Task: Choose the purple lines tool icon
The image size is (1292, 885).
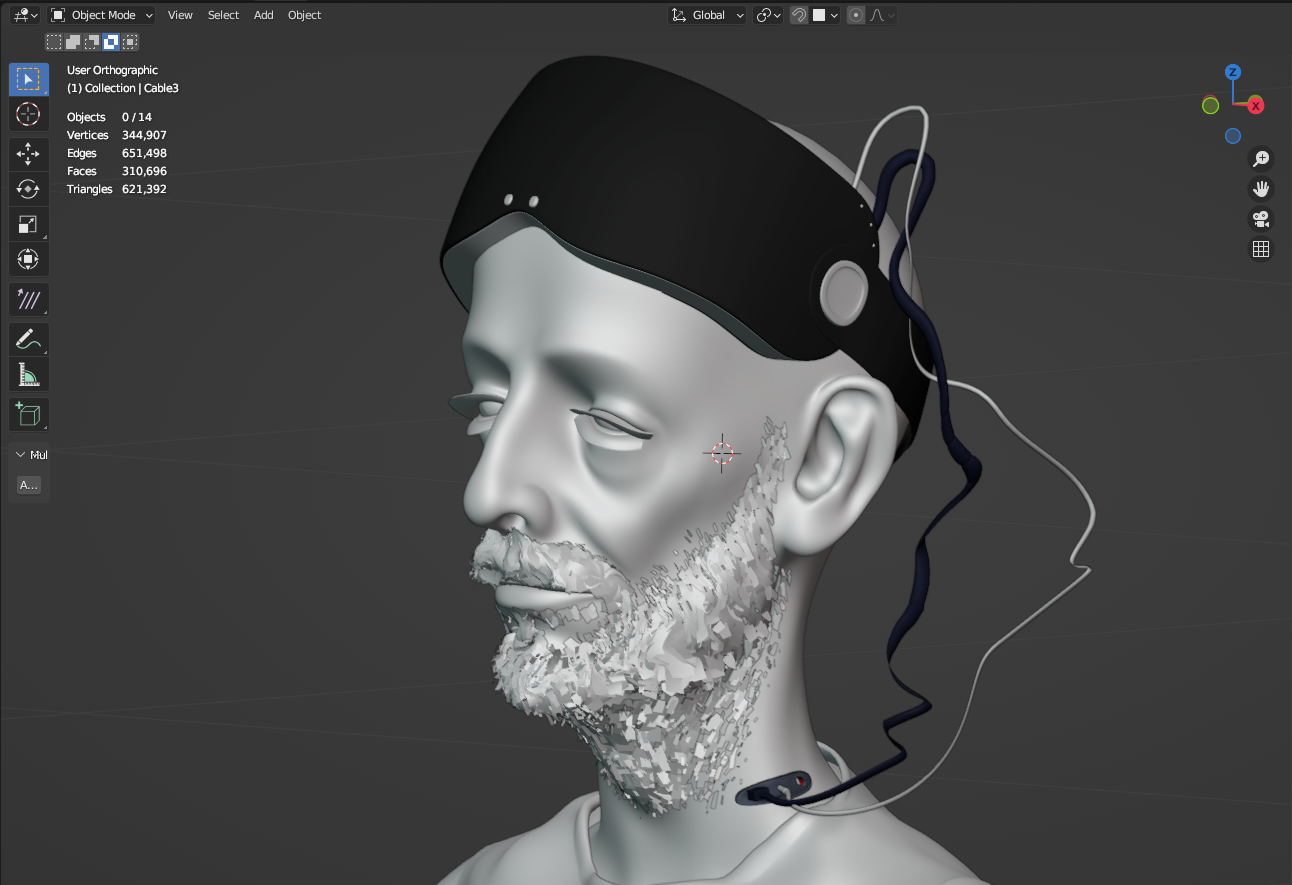Action: point(29,299)
